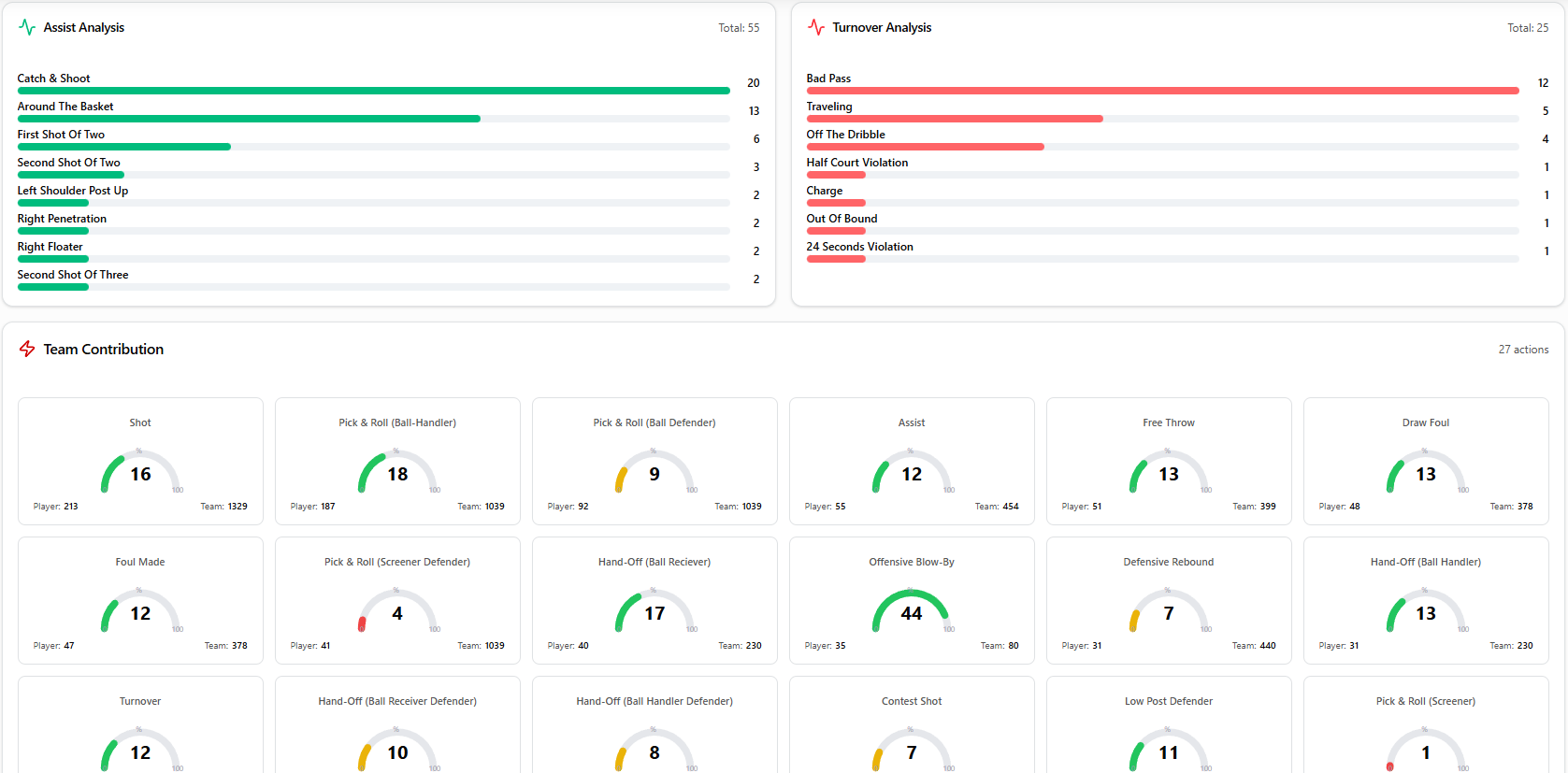This screenshot has height=773, width=1568.
Task: Select the First Shot Of Two label
Action: [61, 135]
